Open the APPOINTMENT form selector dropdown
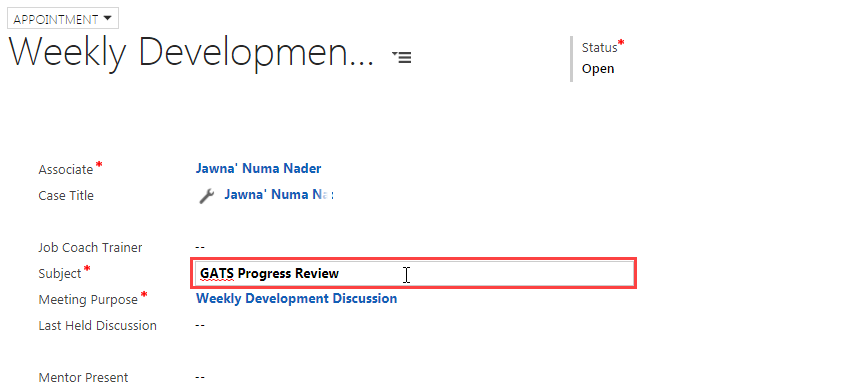 (x=62, y=19)
